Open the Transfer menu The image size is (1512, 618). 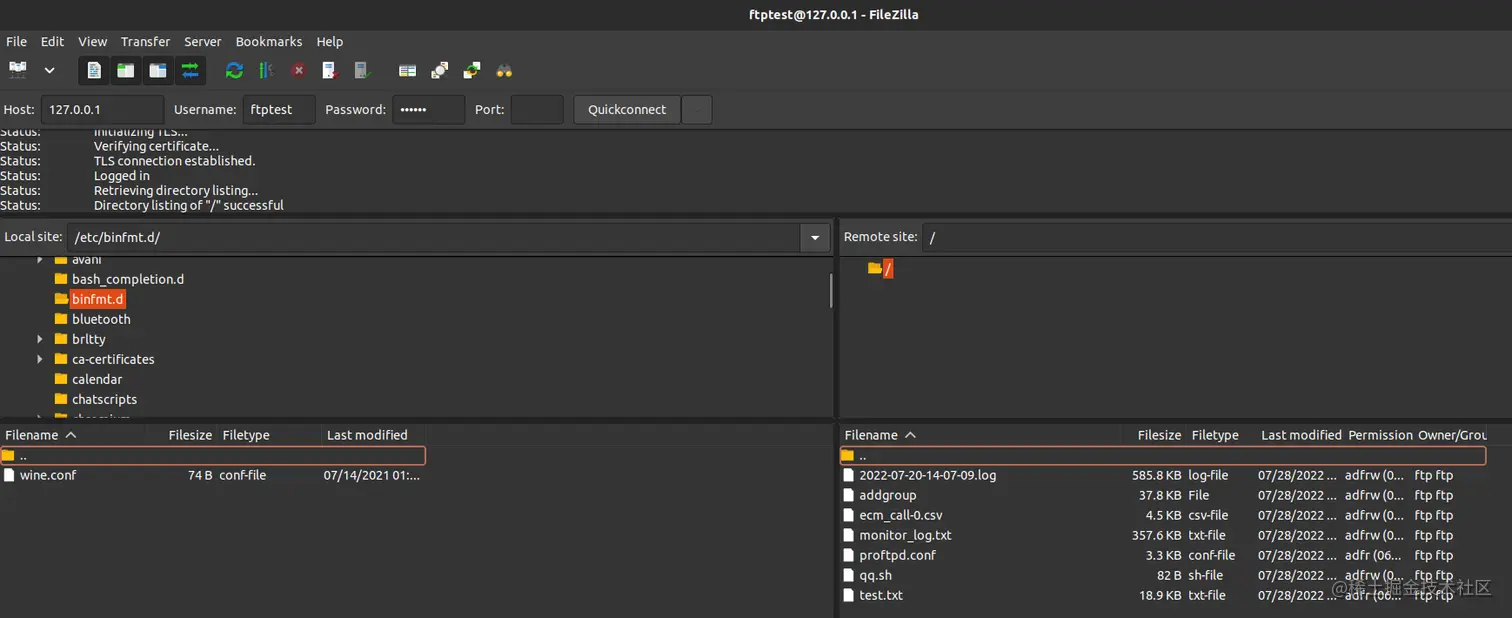coord(145,41)
